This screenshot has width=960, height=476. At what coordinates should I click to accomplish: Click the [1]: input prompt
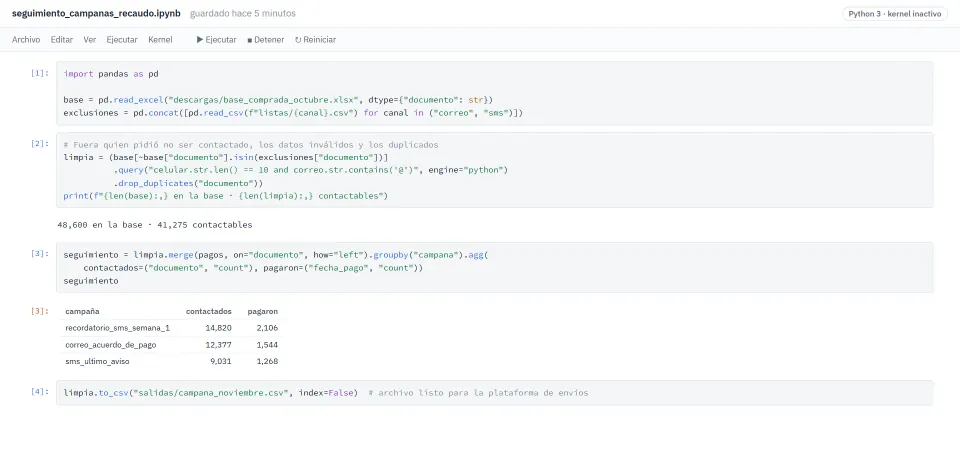[40, 73]
